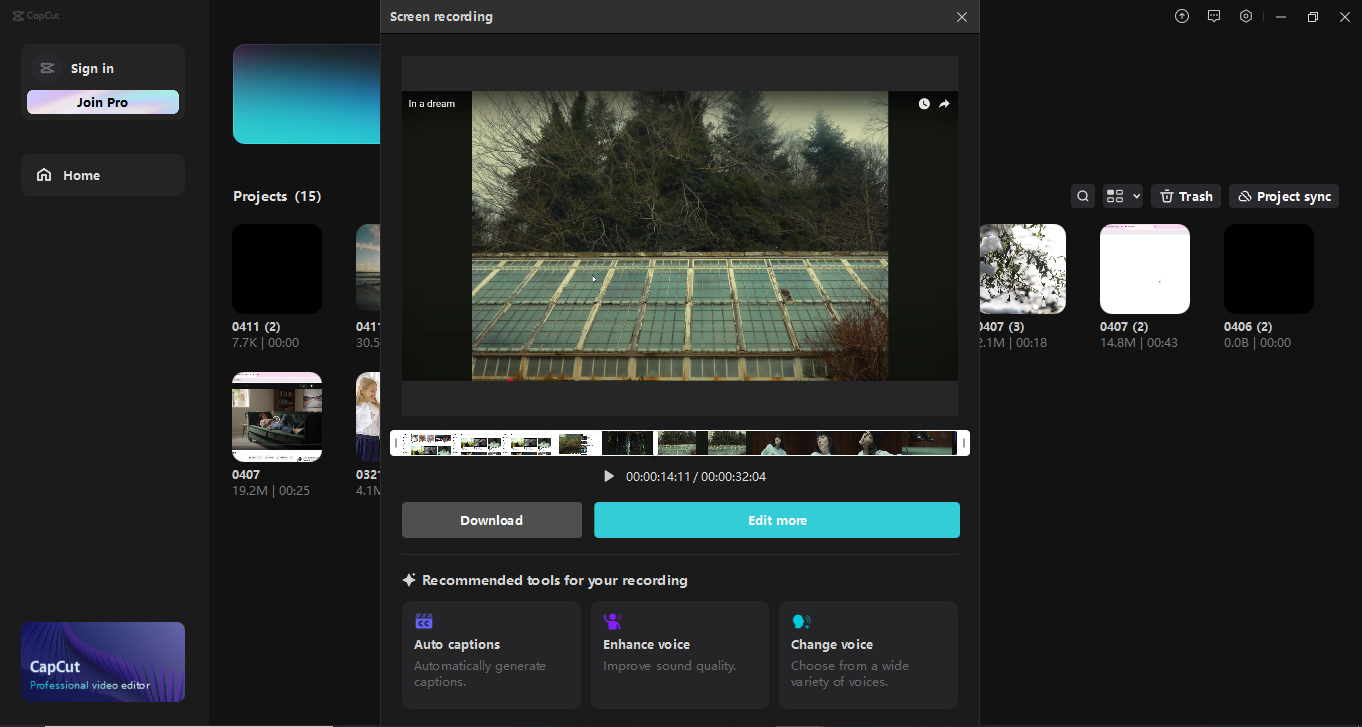1362x727 pixels.
Task: Open the Trash from the projects toolbar
Action: coord(1185,195)
